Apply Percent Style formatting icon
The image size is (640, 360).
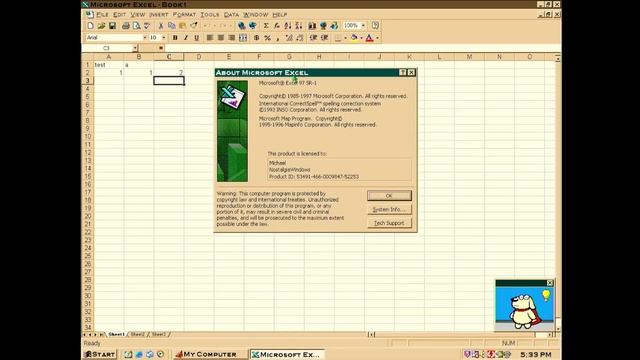tap(267, 38)
